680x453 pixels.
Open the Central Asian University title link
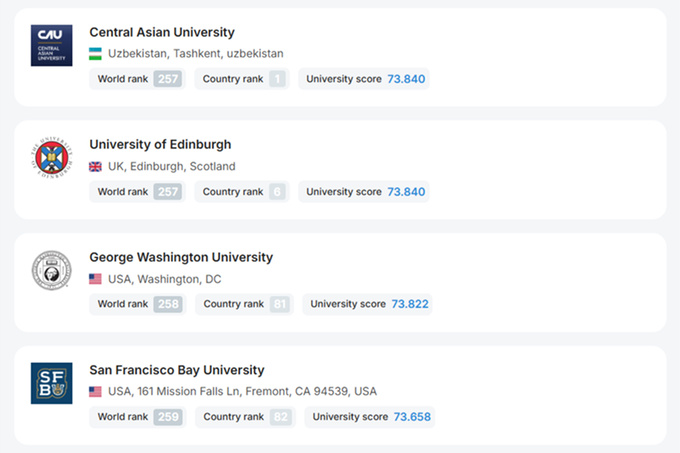pos(162,32)
